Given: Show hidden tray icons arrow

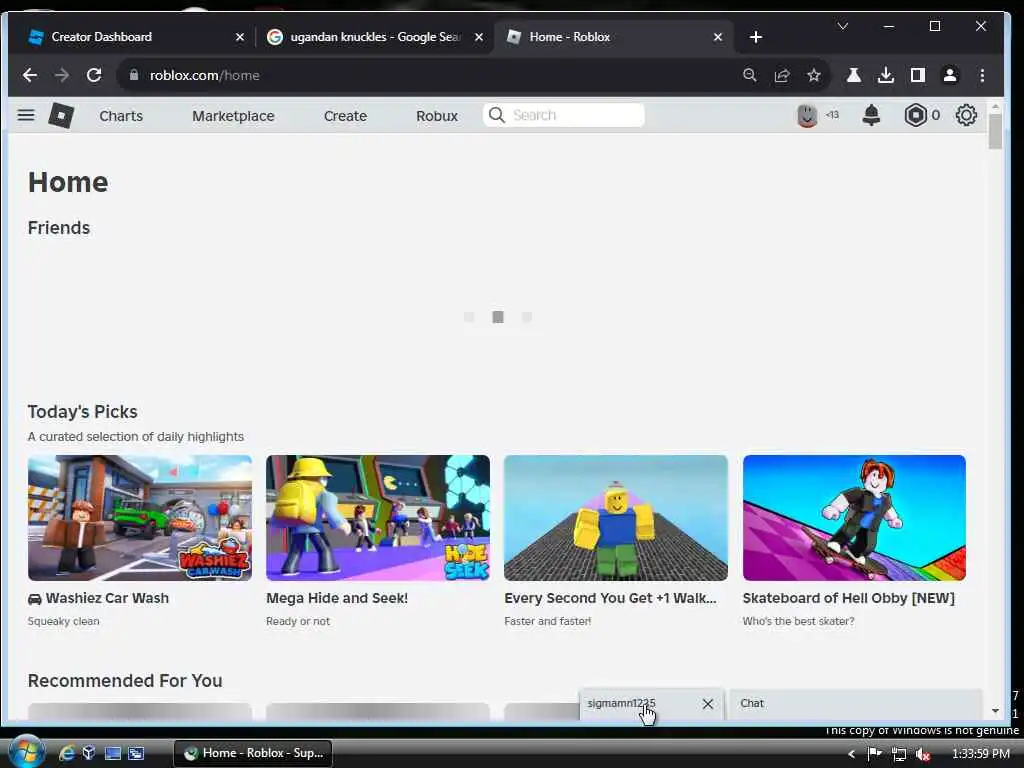Looking at the screenshot, I should [x=851, y=754].
